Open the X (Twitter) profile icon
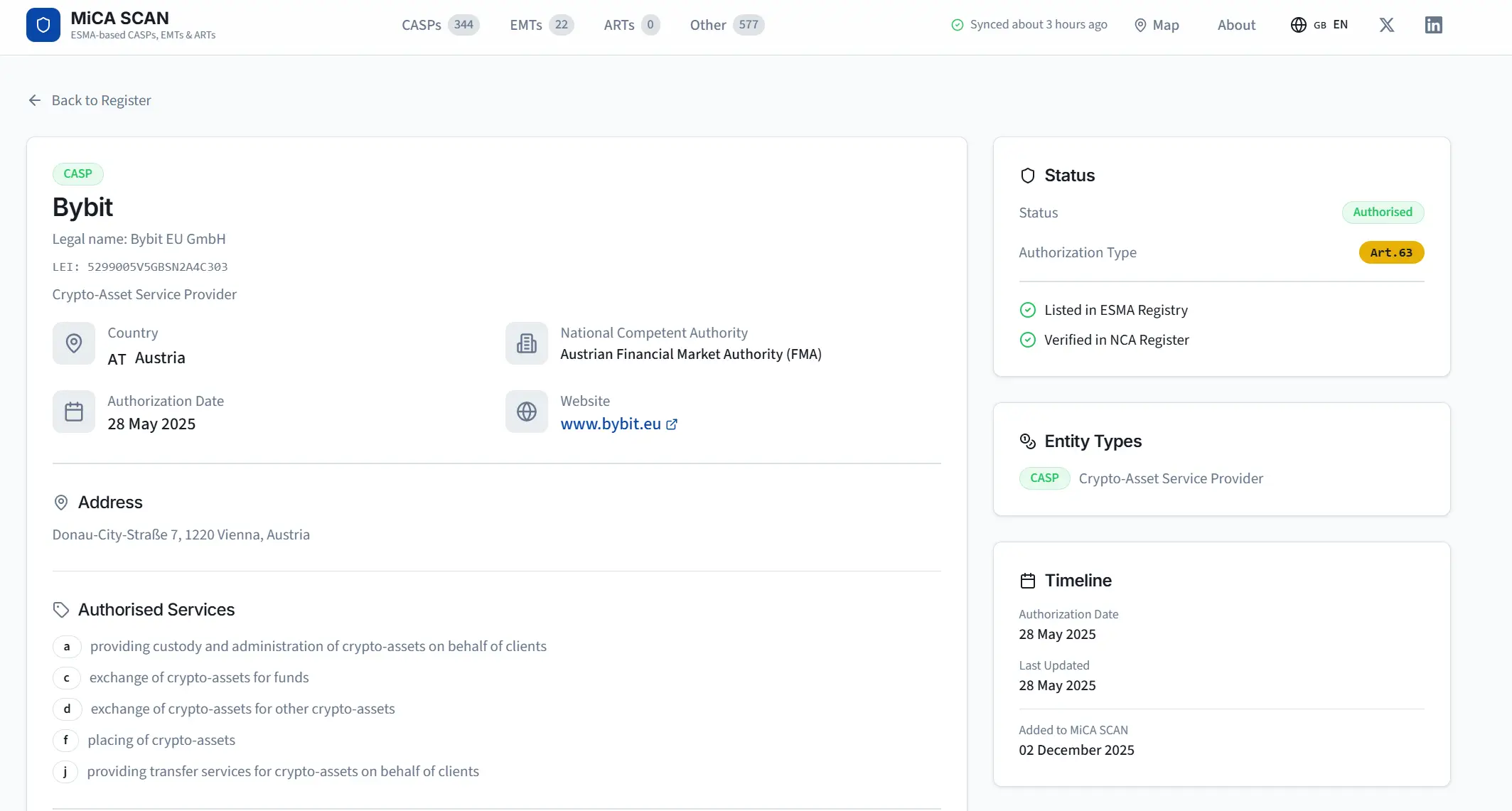Screen dimensions: 1512x811 click(x=1386, y=25)
